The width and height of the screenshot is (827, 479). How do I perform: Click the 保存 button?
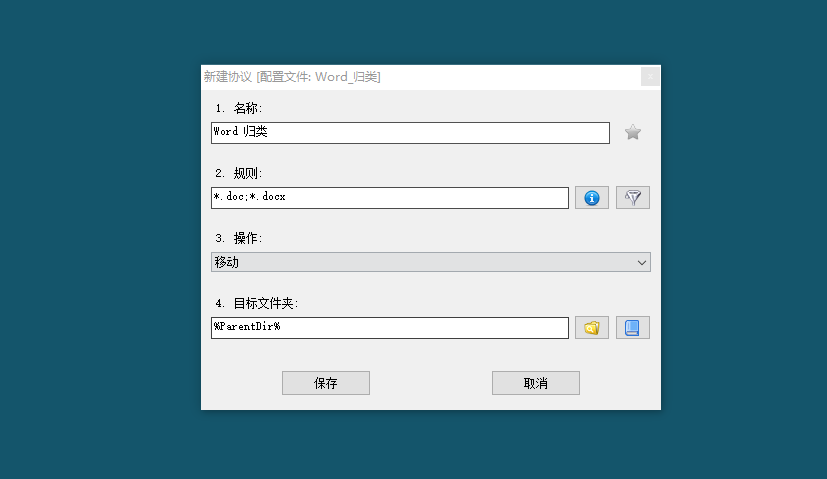[325, 383]
